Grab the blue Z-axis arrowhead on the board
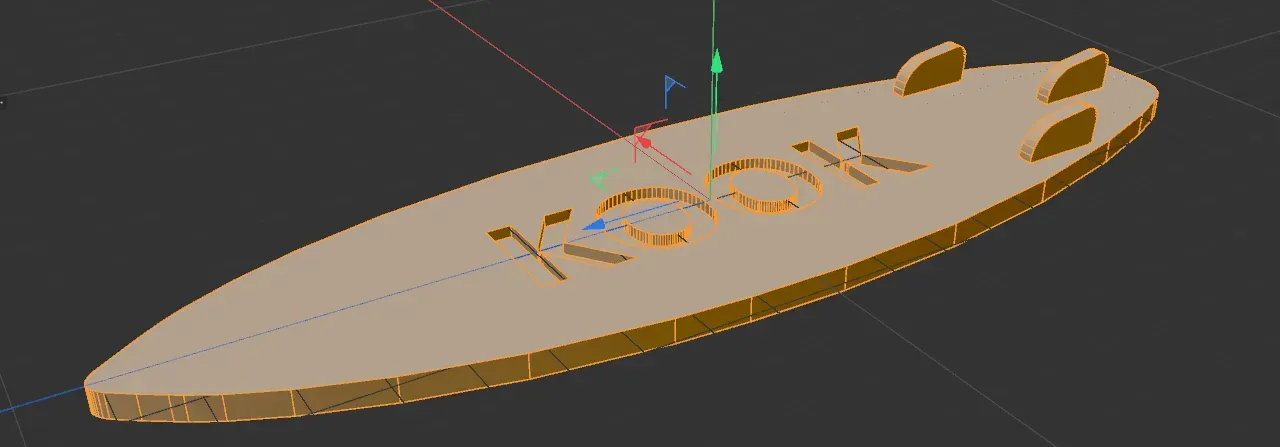Image resolution: width=1280 pixels, height=447 pixels. [x=595, y=225]
